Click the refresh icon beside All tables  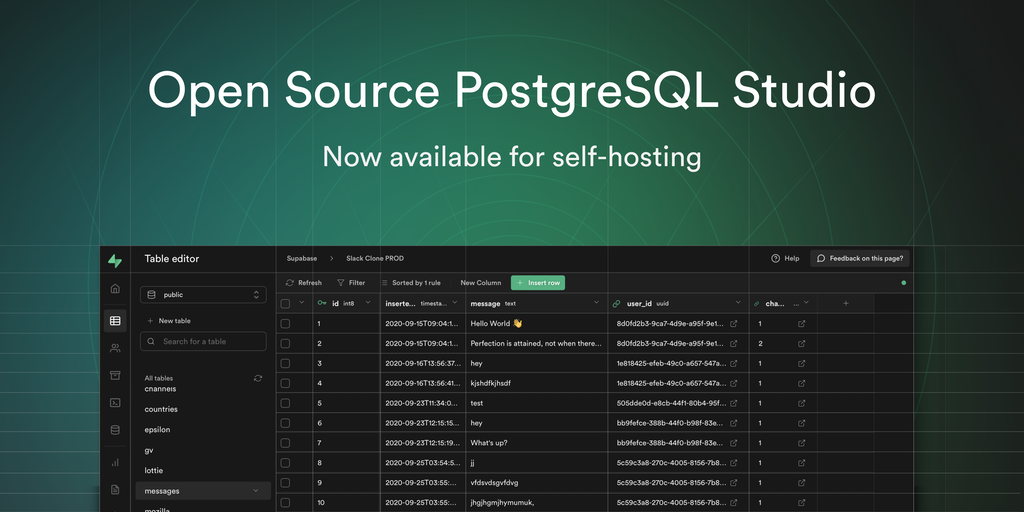(258, 378)
